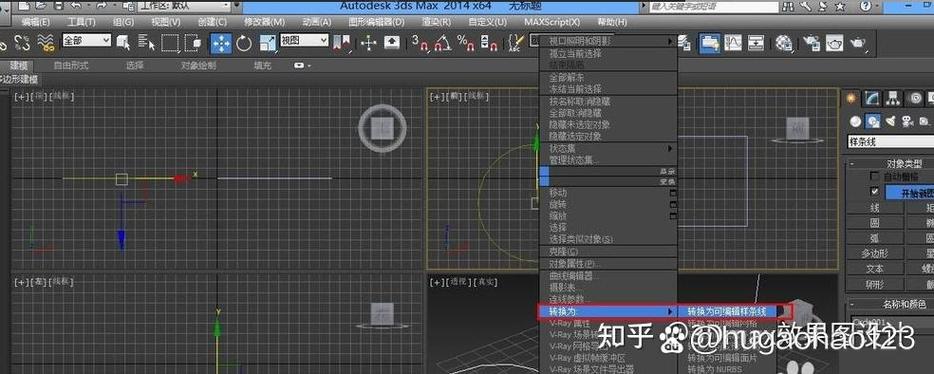Choose rectangular selection region tool
The width and height of the screenshot is (934, 374).
pyautogui.click(x=170, y=42)
